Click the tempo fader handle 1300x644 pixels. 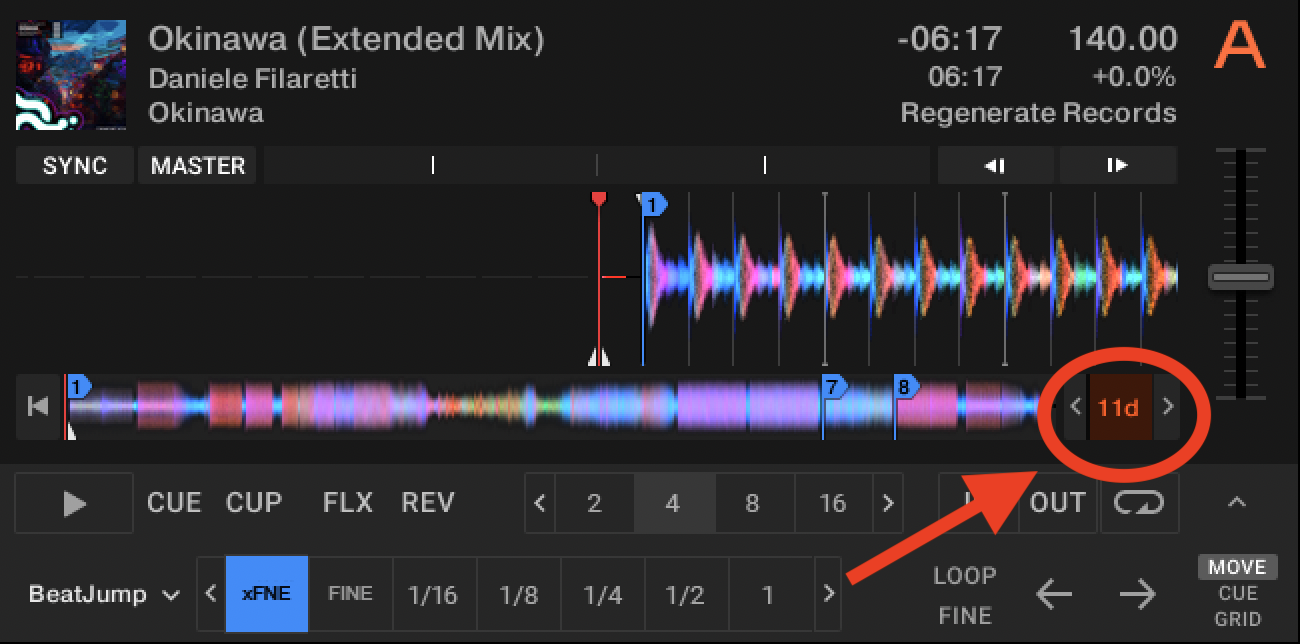[x=1240, y=277]
